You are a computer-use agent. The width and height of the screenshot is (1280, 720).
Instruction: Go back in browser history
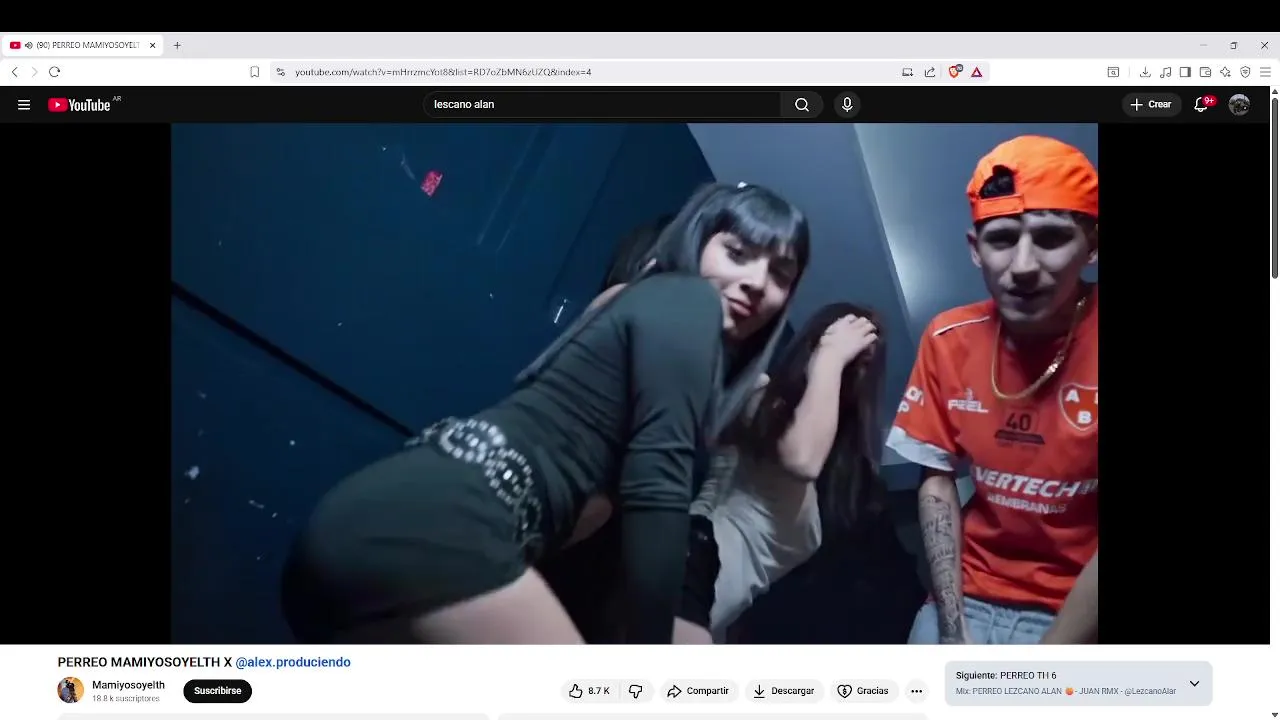(x=14, y=72)
